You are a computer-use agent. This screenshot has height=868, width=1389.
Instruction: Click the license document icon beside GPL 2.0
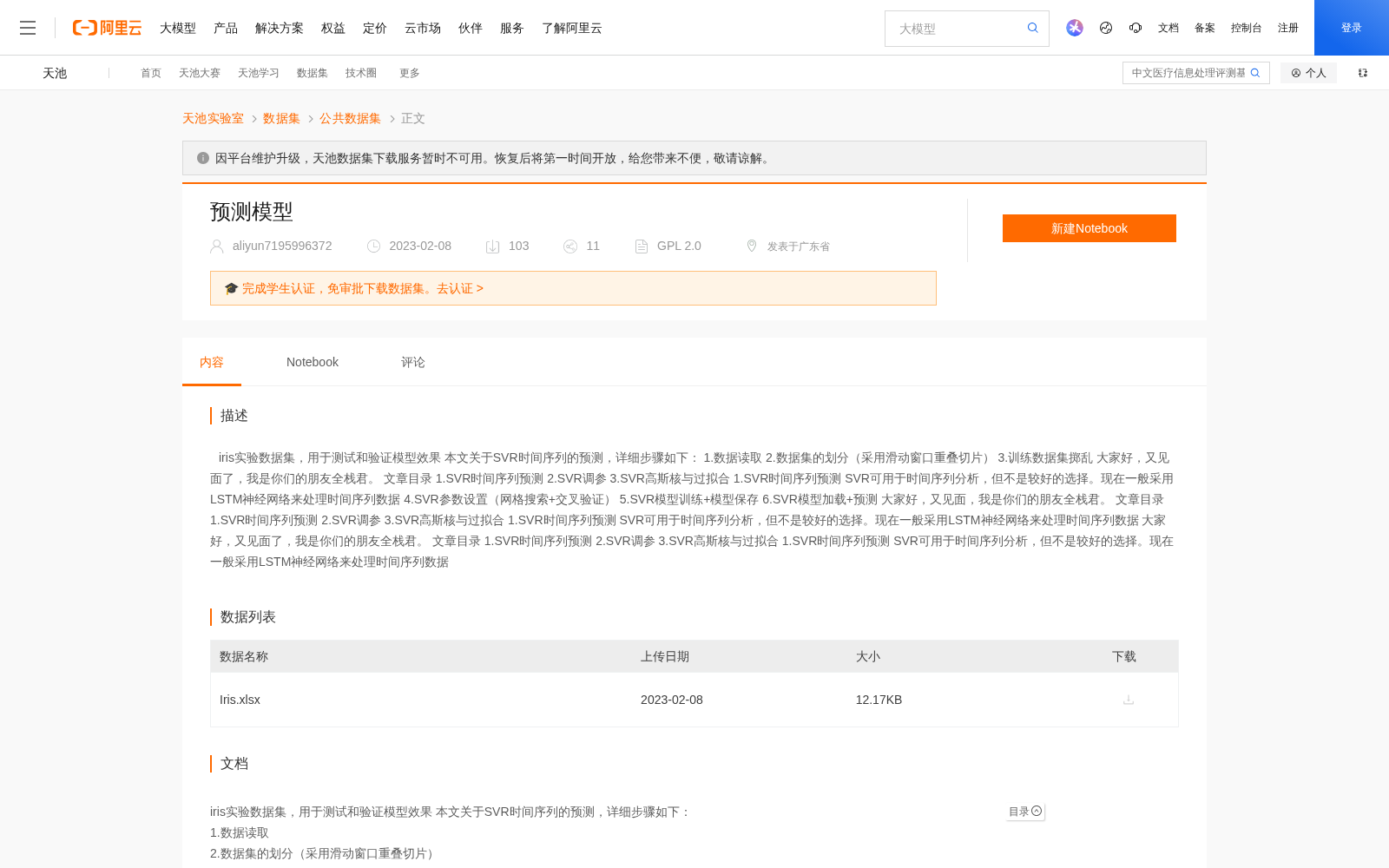point(642,247)
